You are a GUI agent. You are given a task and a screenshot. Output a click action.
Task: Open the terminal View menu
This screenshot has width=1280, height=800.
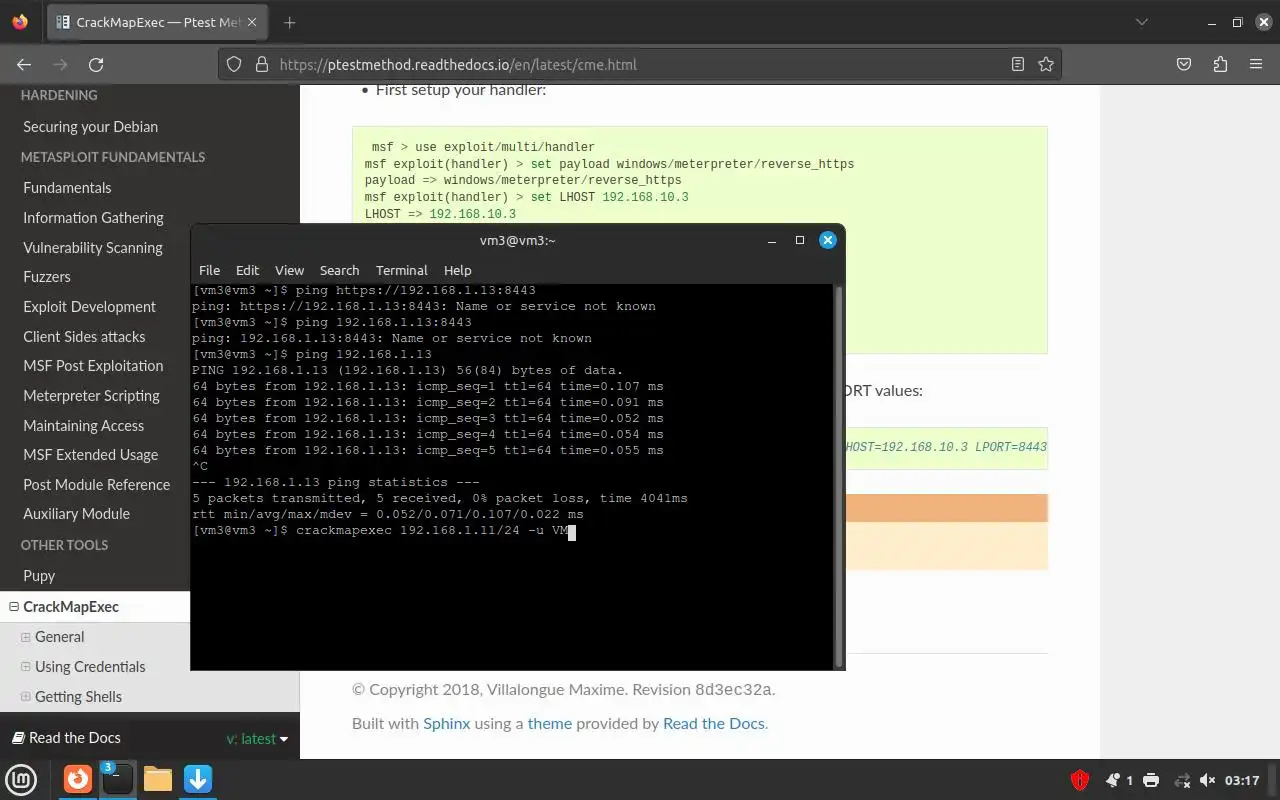(289, 270)
